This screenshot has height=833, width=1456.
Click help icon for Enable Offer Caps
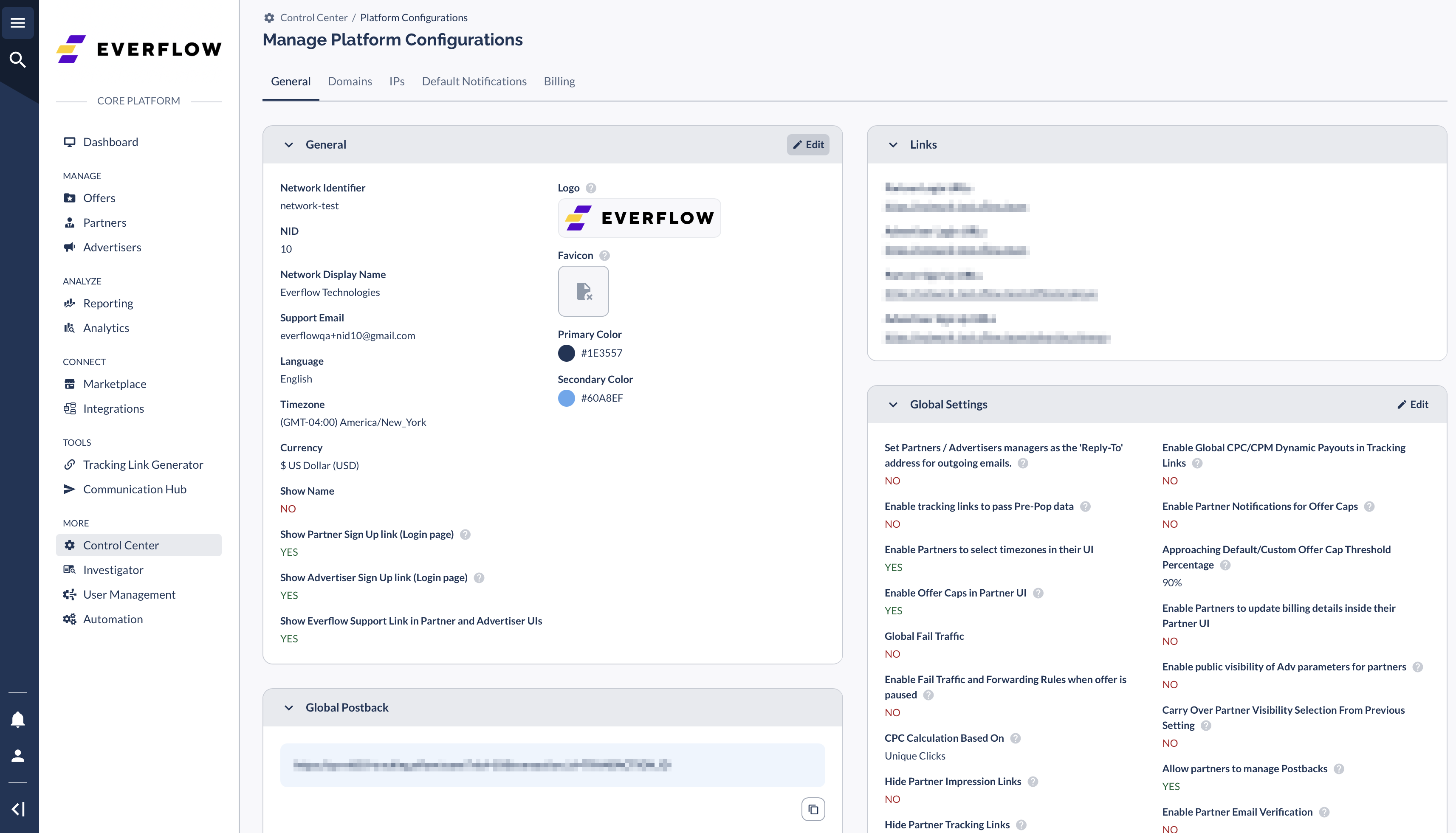tap(1038, 593)
